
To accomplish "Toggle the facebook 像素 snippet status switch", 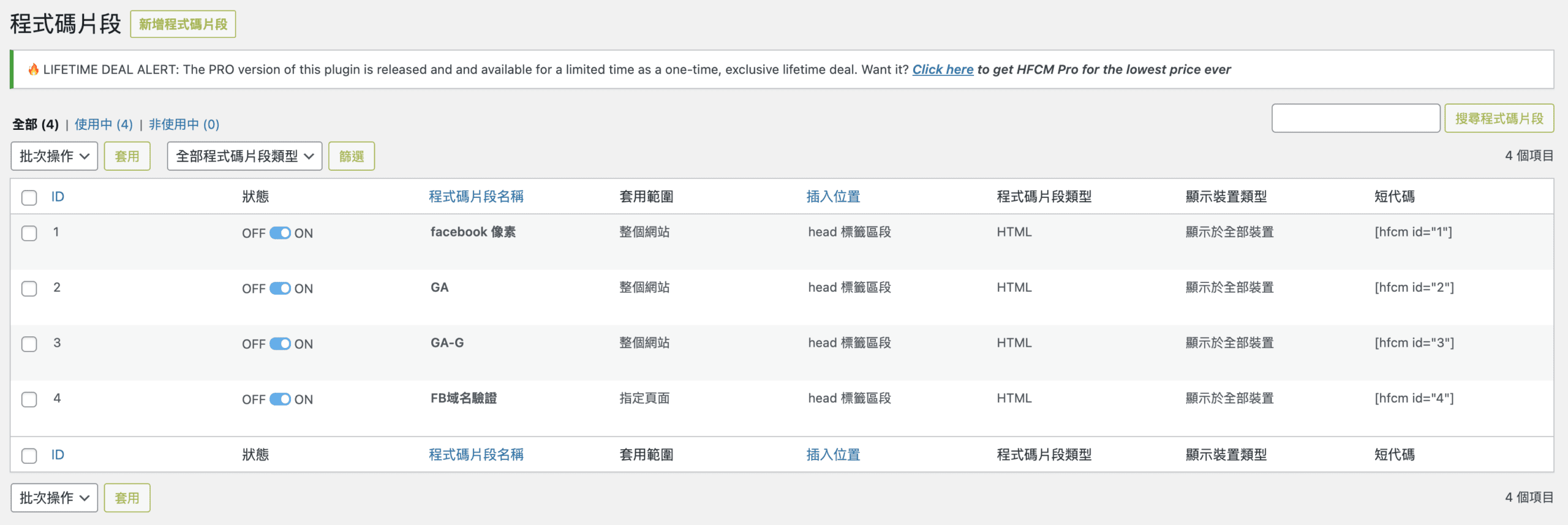I will click(280, 233).
